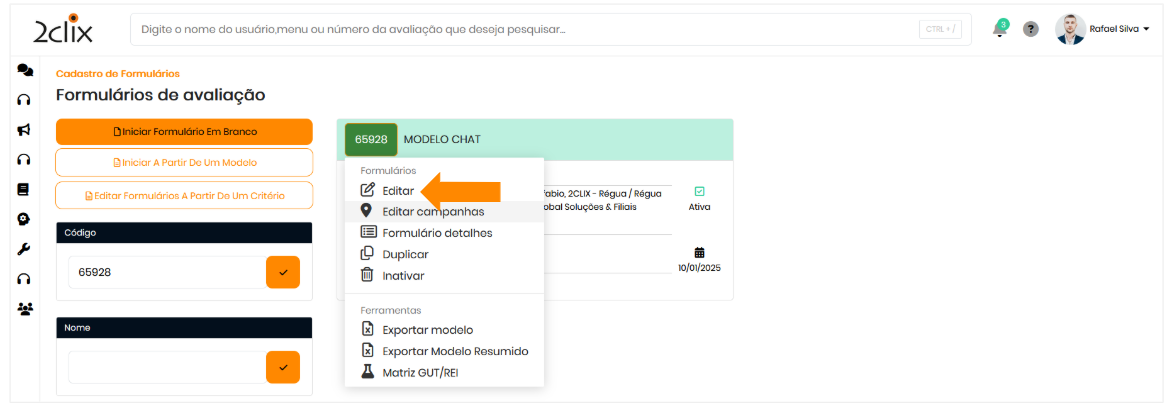Open the book icon in sidebar

click(25, 189)
